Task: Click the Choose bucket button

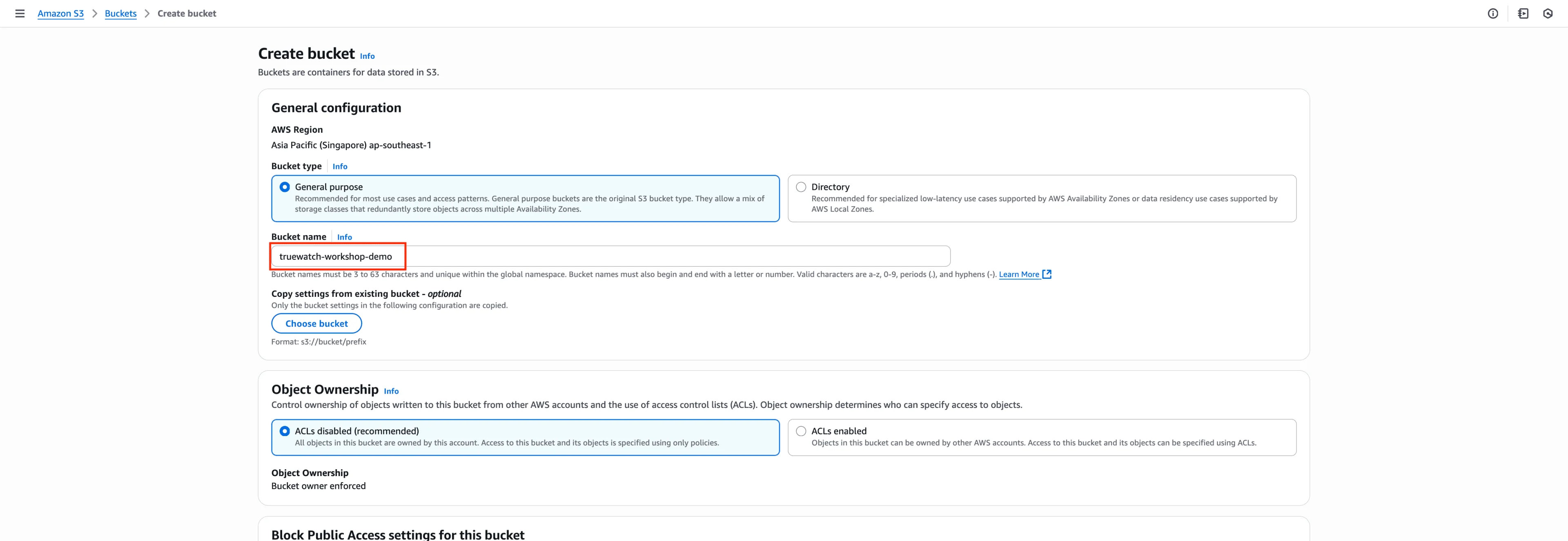Action: tap(316, 324)
